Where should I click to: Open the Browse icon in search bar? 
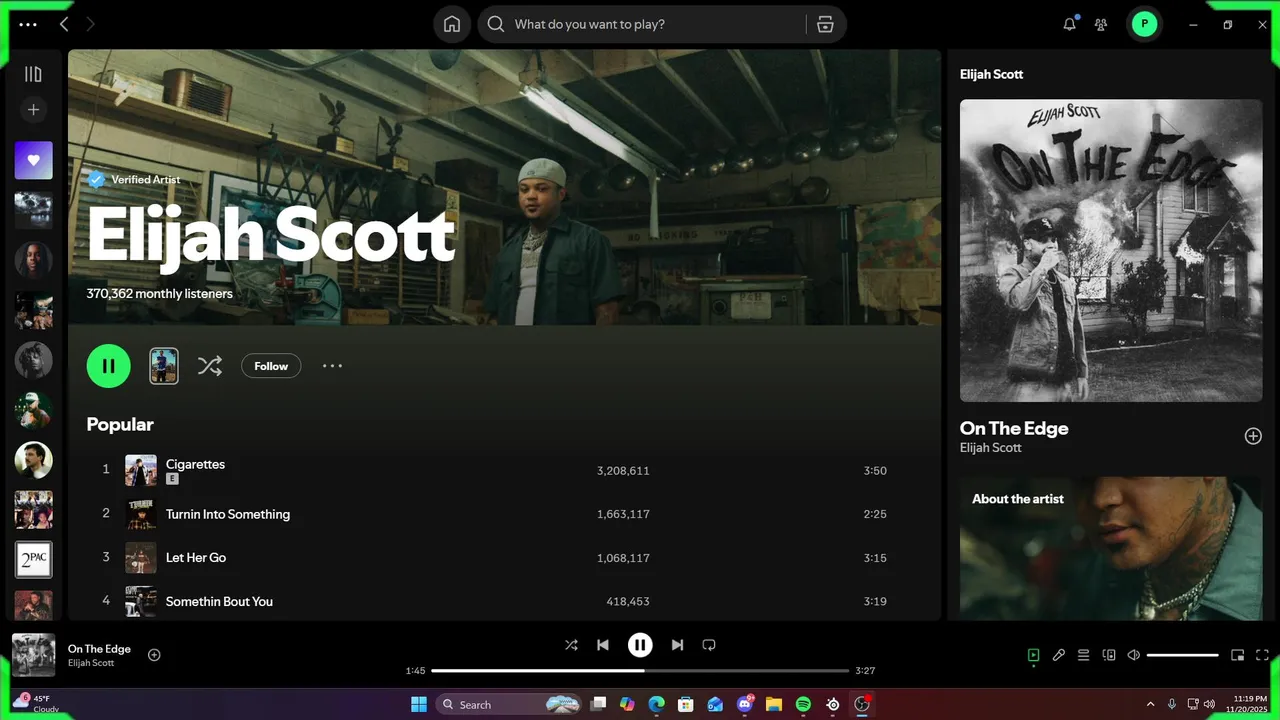pyautogui.click(x=825, y=24)
